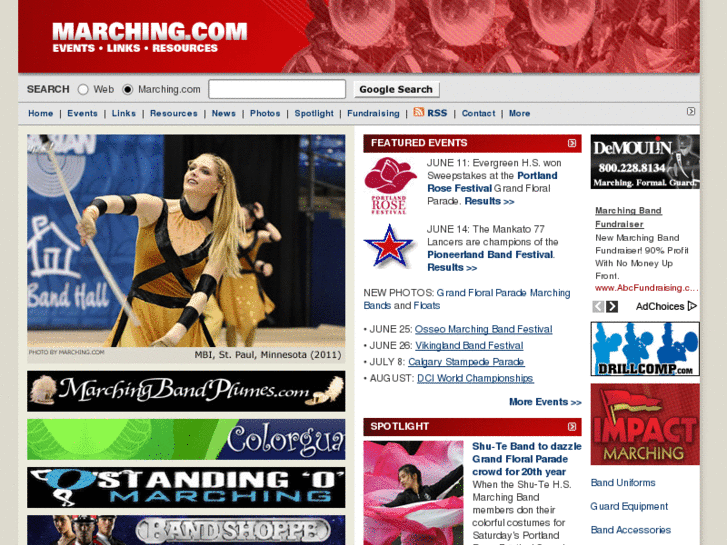The width and height of the screenshot is (727, 545).
Task: Open the Band Uniforms link
Action: [x=623, y=483]
